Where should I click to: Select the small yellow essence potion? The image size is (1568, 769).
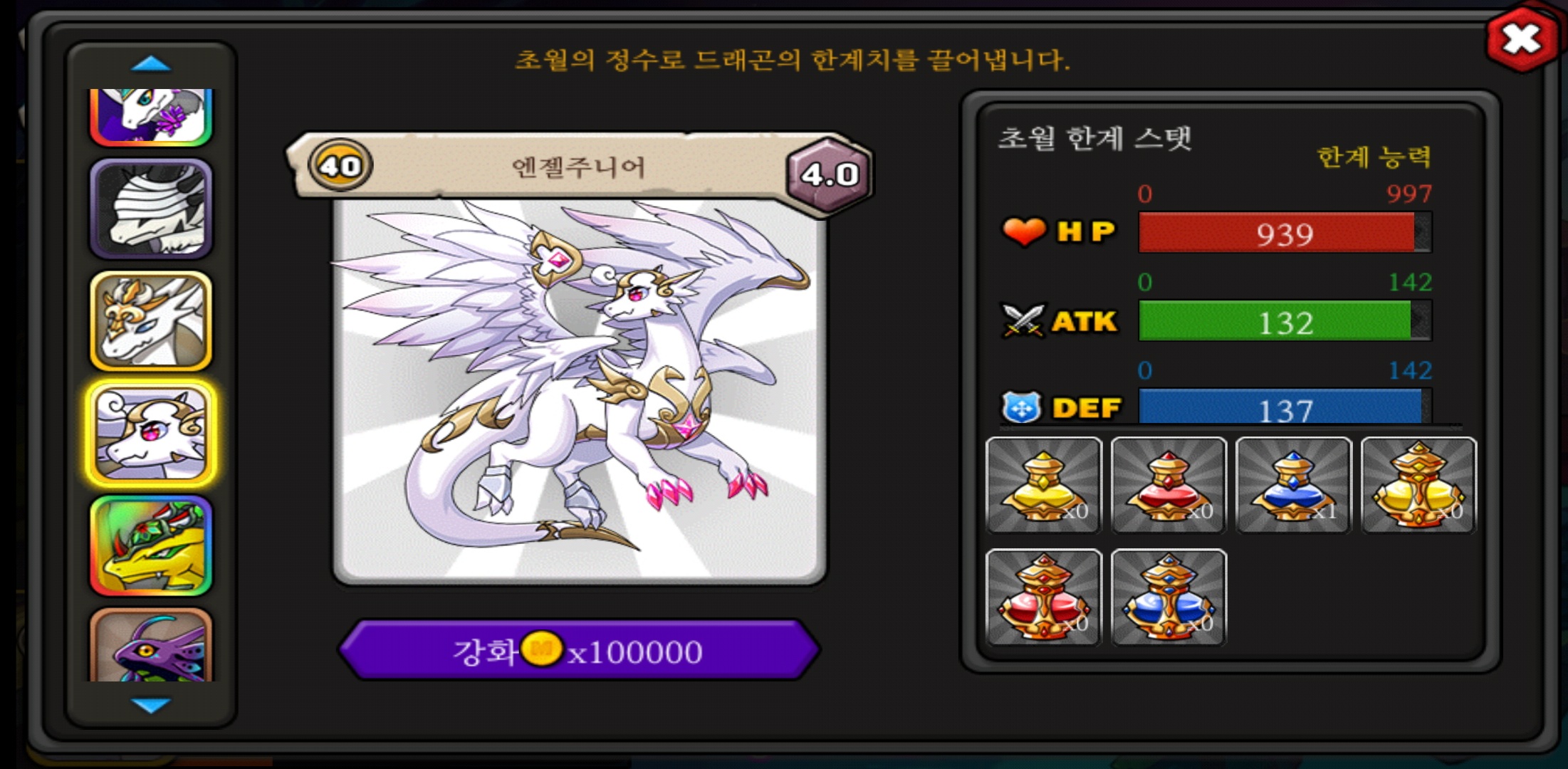click(x=1044, y=486)
